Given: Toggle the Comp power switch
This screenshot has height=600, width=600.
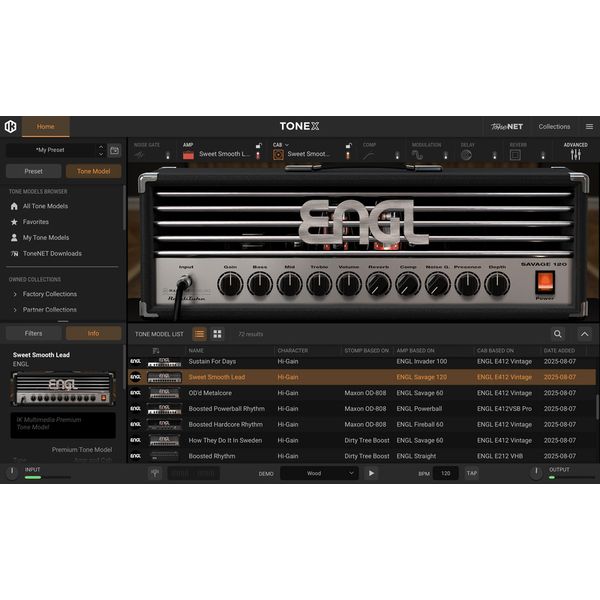Looking at the screenshot, I should (397, 155).
